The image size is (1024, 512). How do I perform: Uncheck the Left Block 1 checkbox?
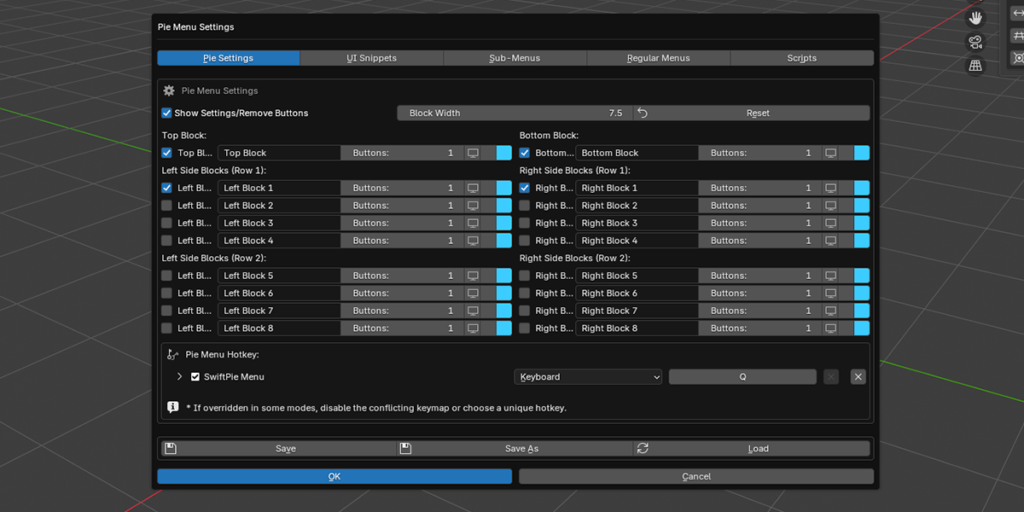[x=167, y=188]
